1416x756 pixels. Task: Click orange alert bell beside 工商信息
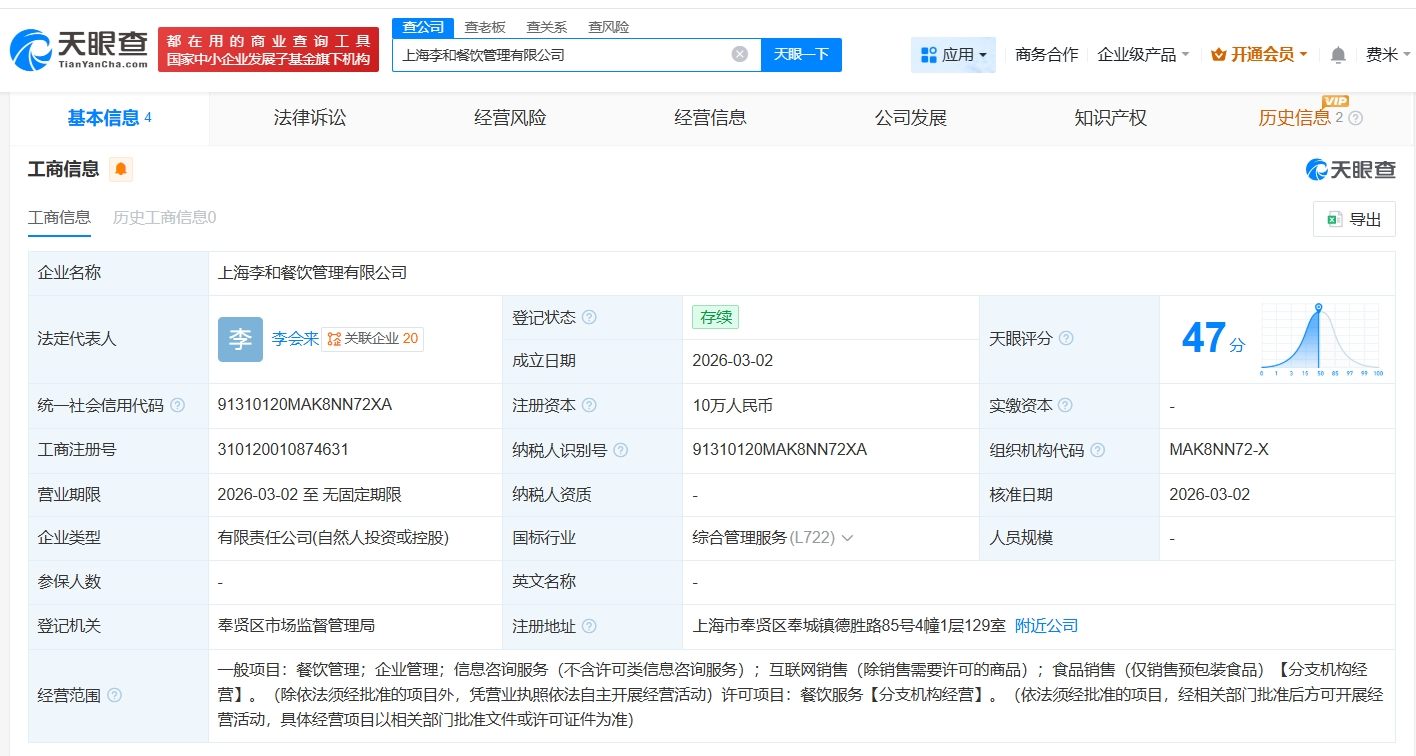[121, 170]
